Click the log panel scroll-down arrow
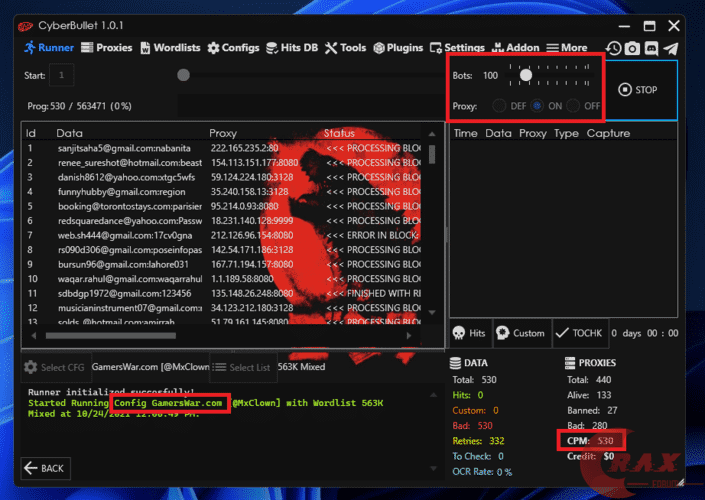The width and height of the screenshot is (705, 500). tap(433, 469)
